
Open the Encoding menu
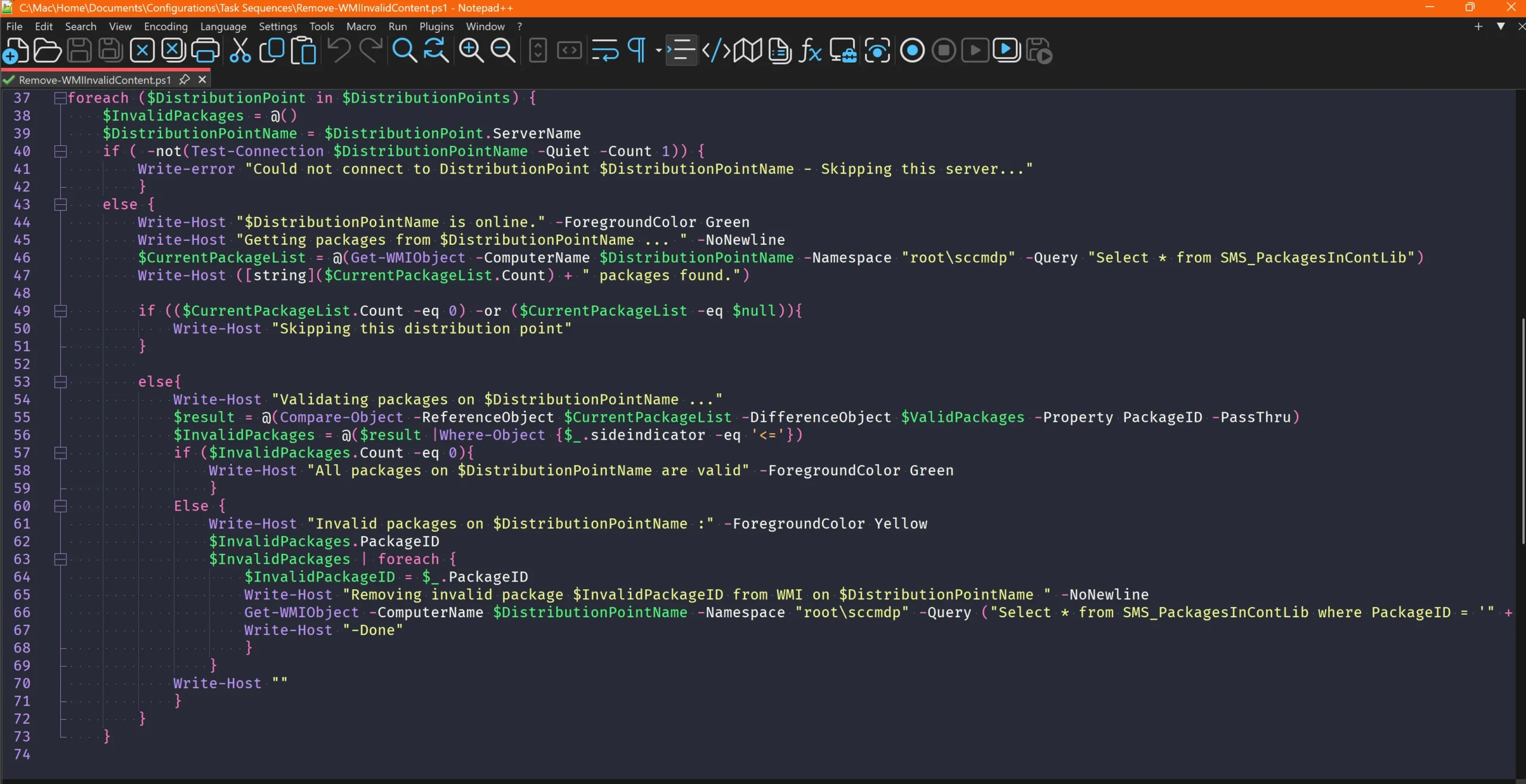point(166,26)
